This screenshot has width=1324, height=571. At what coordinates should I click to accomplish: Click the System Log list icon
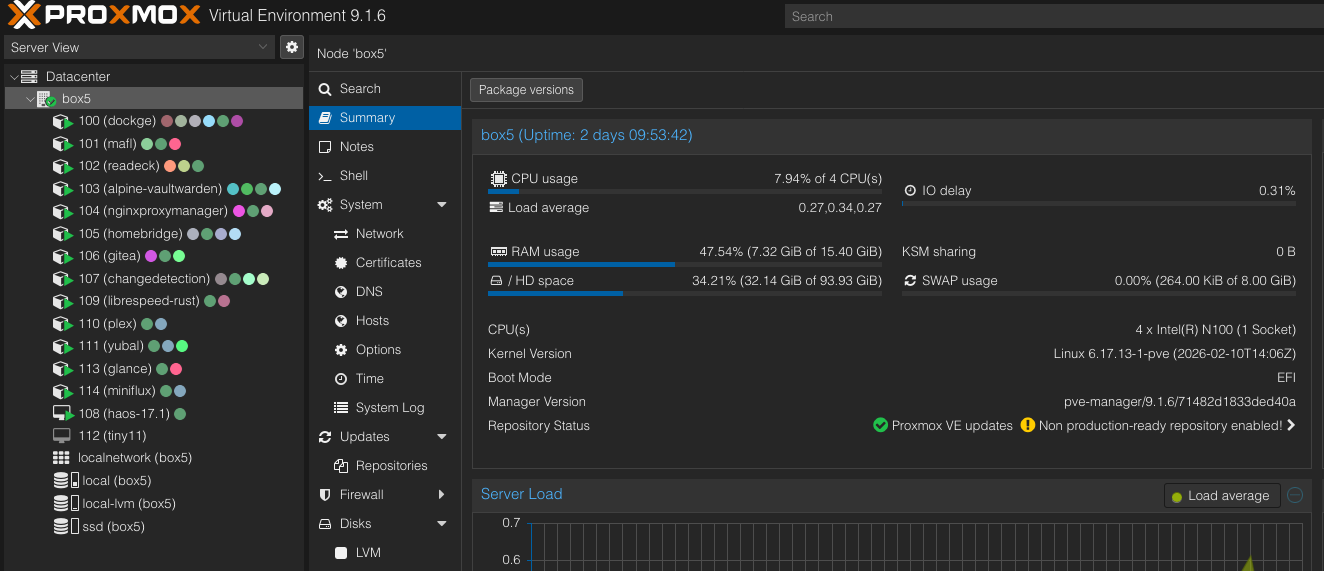coord(340,408)
